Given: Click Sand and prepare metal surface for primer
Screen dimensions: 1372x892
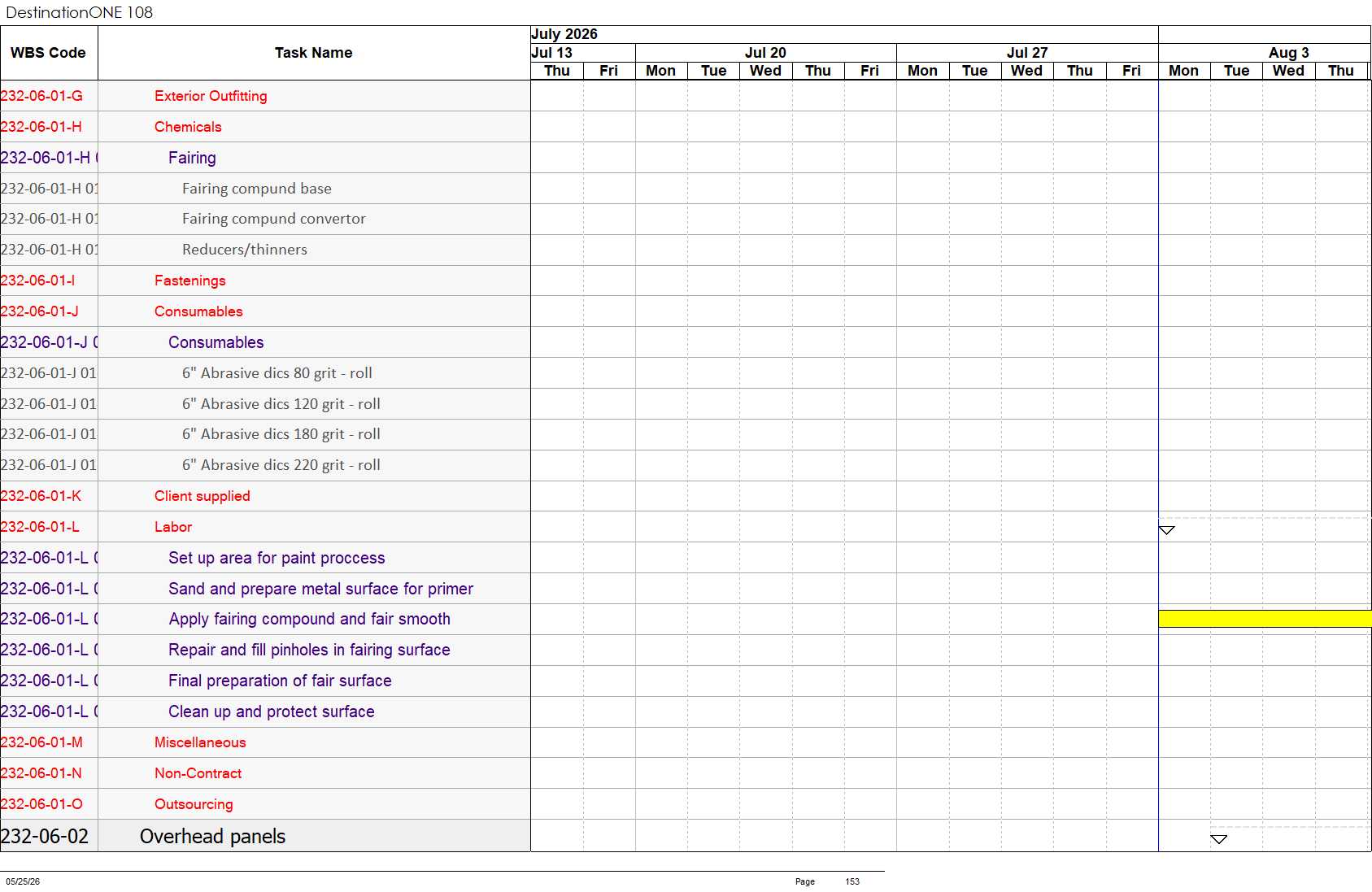Looking at the screenshot, I should coord(320,589).
